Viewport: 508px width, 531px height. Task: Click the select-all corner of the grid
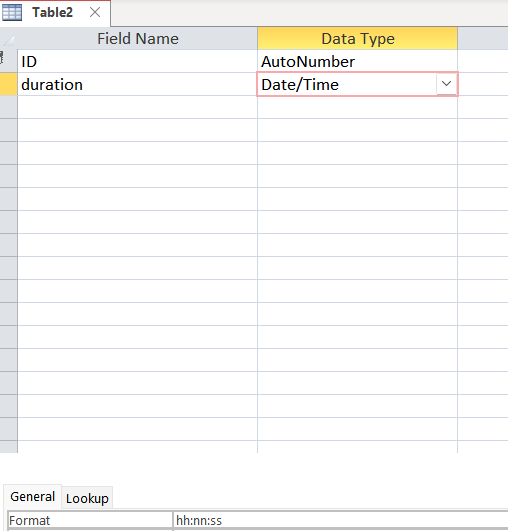point(8,38)
